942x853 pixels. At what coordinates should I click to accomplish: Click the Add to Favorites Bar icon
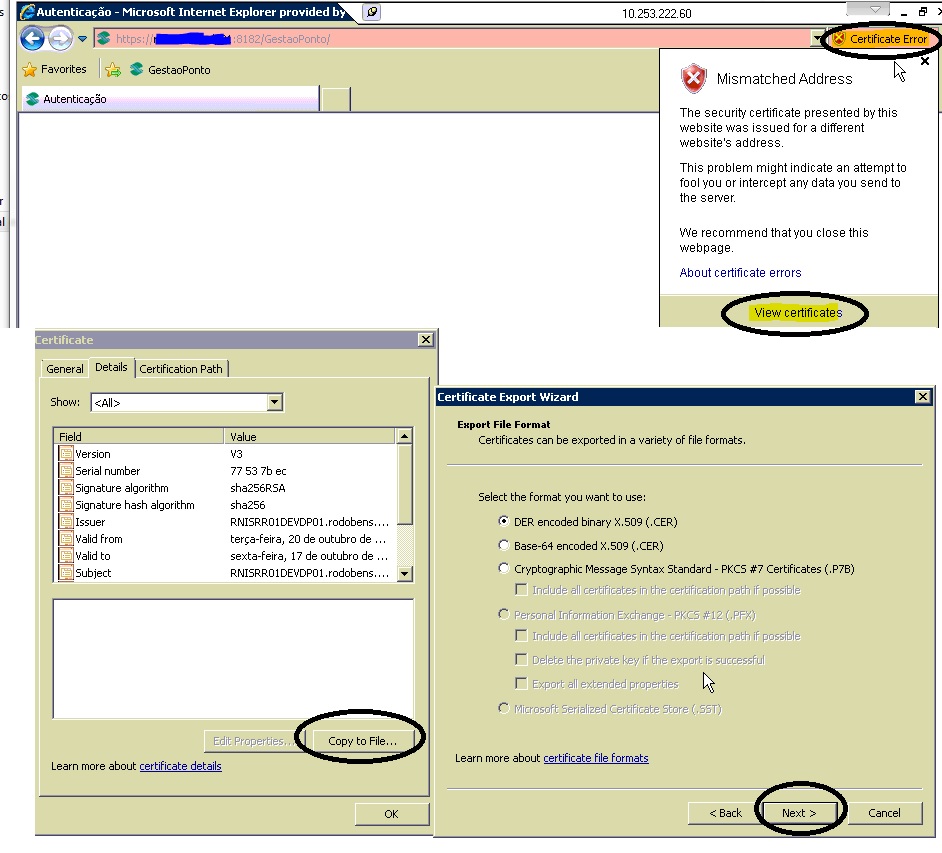tap(113, 70)
